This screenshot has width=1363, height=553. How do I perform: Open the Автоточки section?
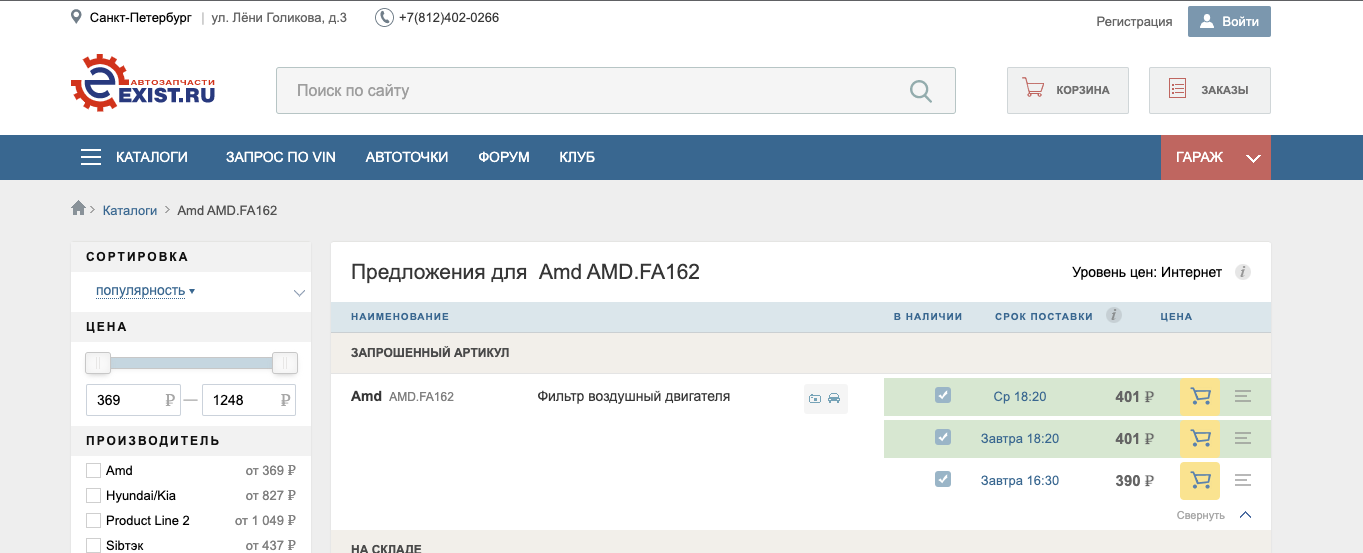pos(407,157)
